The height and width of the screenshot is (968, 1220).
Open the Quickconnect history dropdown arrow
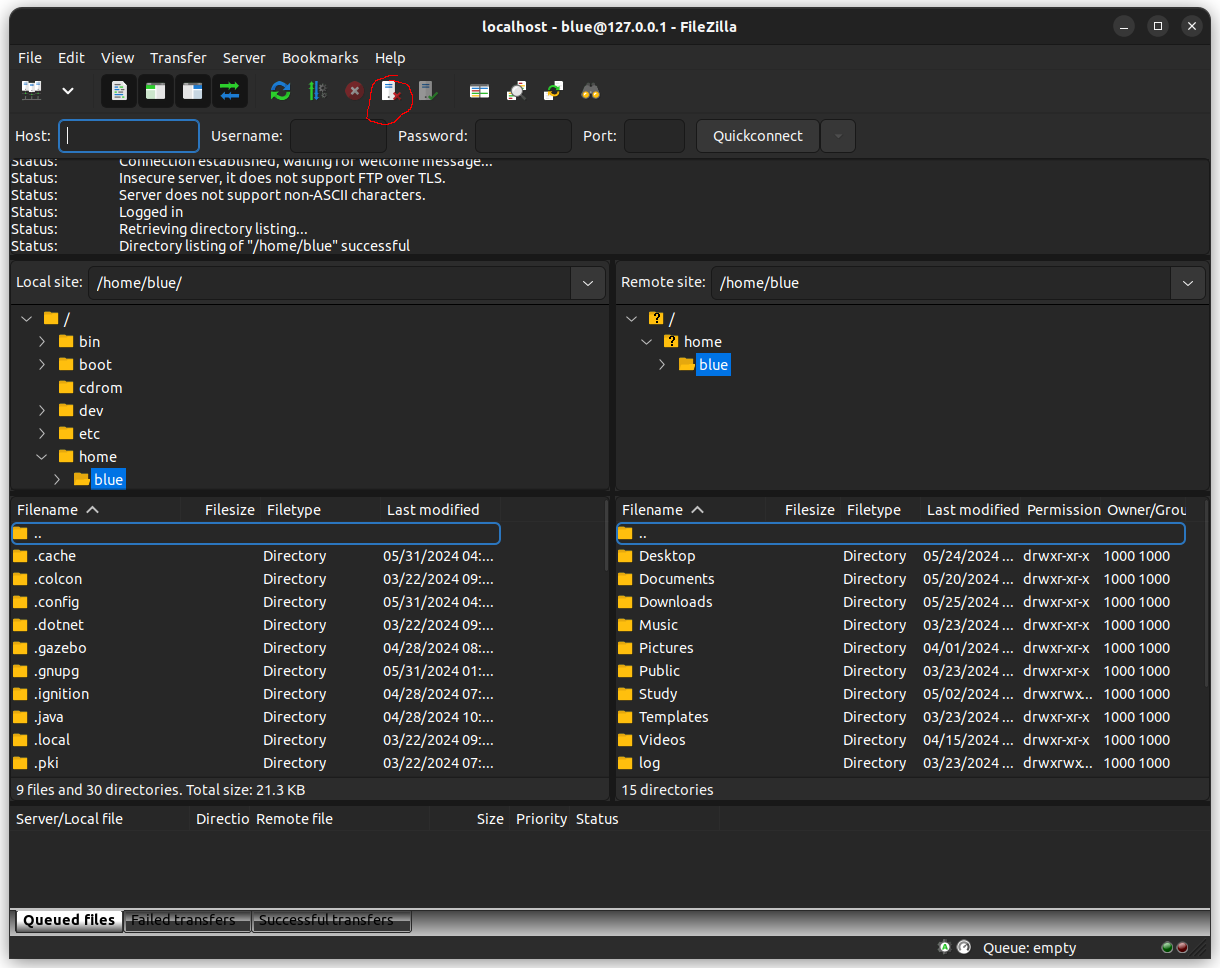click(837, 136)
